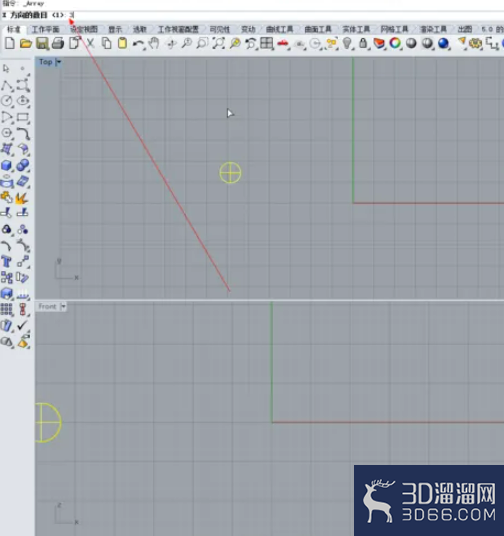Select the Text object tool (T icon)
This screenshot has height=536, width=504.
(6, 262)
